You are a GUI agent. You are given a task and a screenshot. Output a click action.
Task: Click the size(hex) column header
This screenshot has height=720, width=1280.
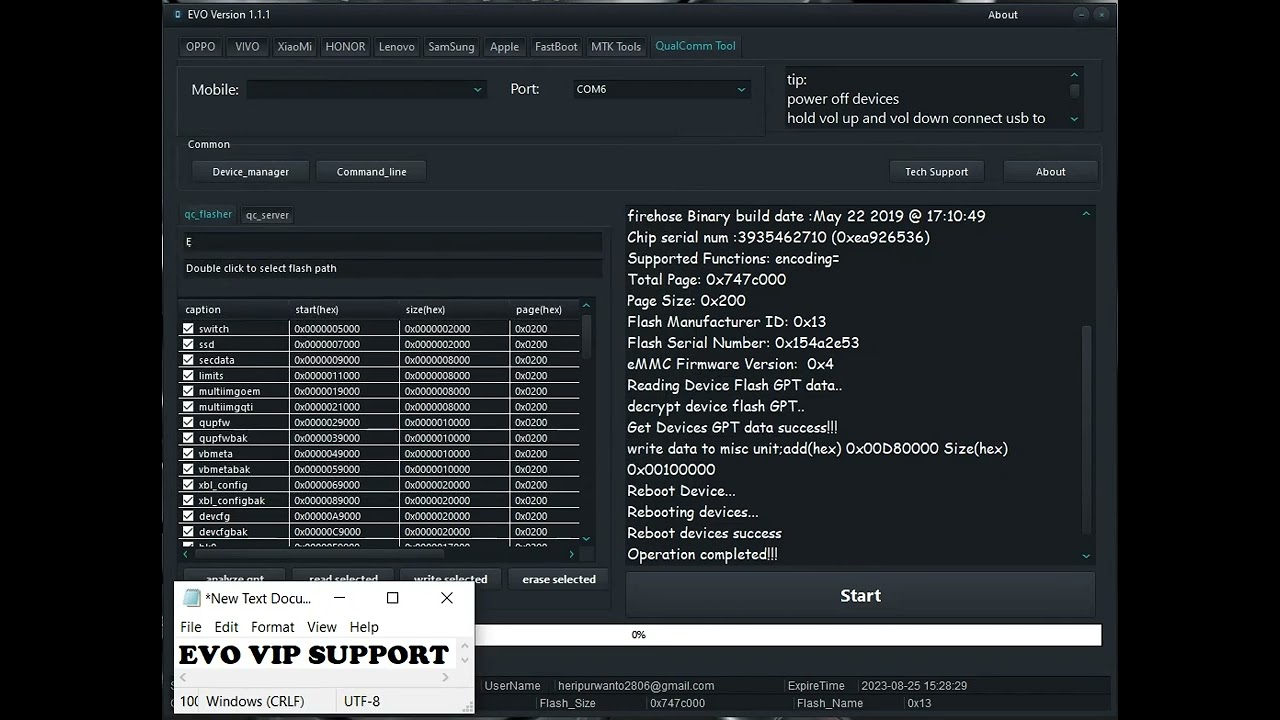click(x=454, y=310)
